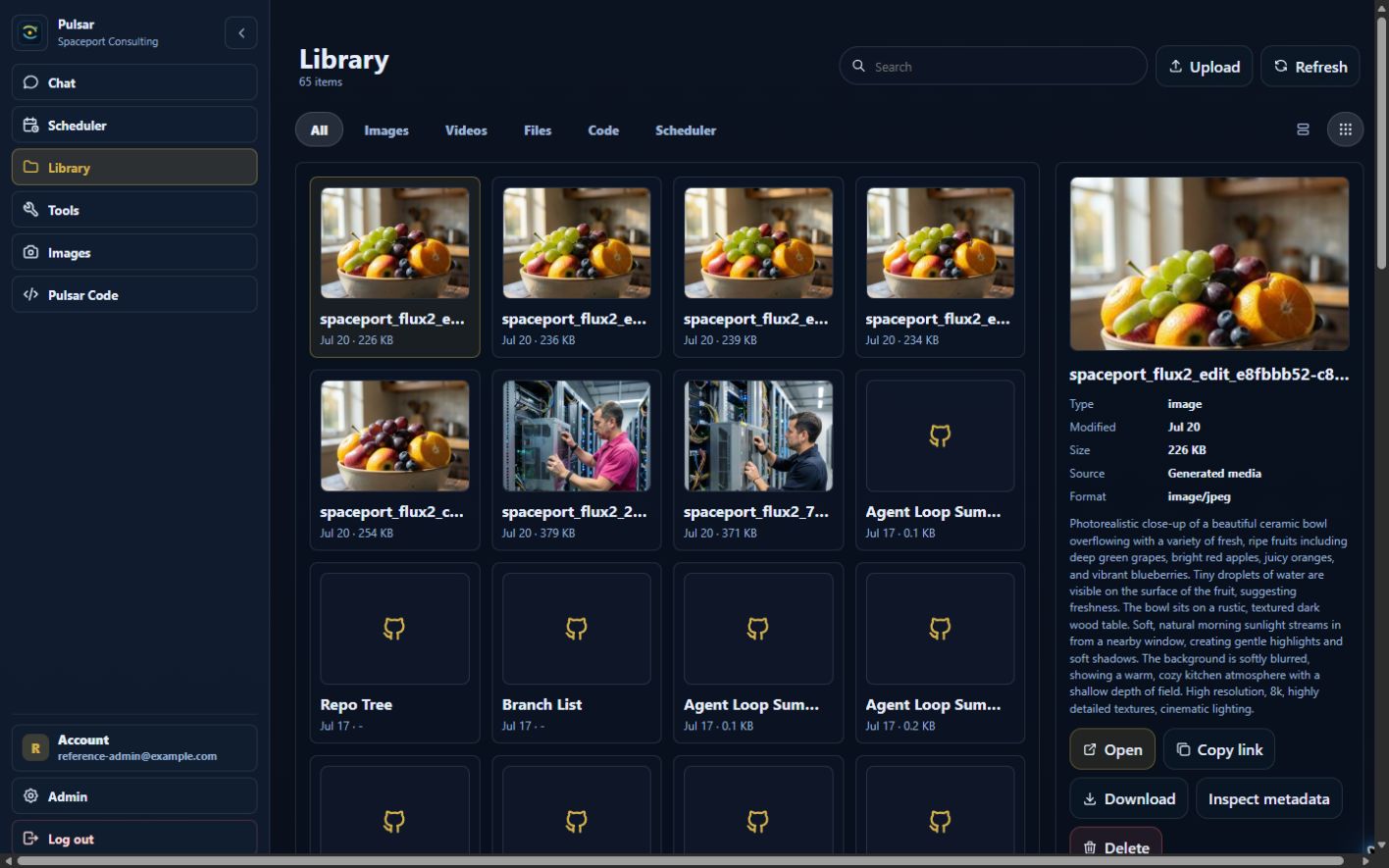Screen dimensions: 1389x868
Task: Click Log out
Action: (134, 839)
